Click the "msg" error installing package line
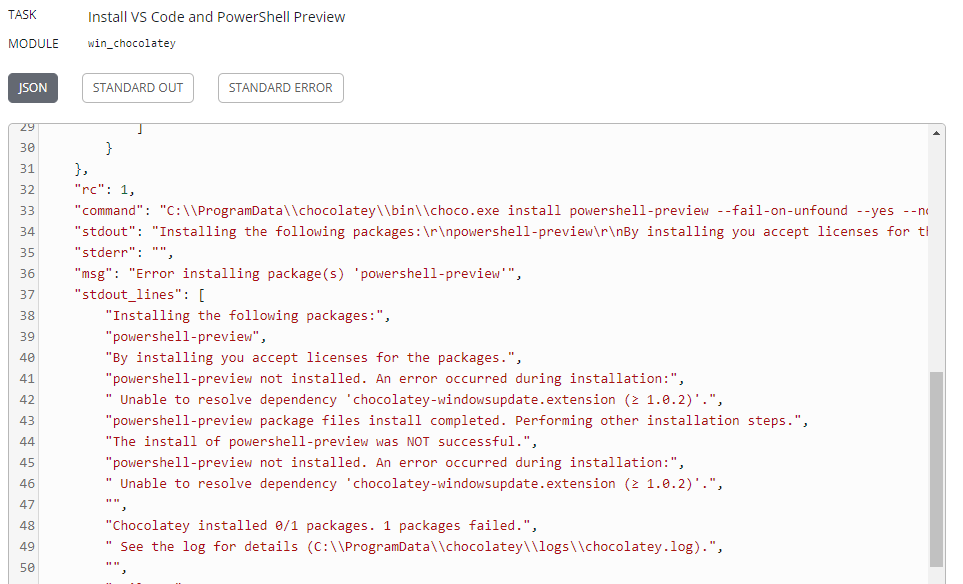Image resolution: width=963 pixels, height=584 pixels. (298, 274)
